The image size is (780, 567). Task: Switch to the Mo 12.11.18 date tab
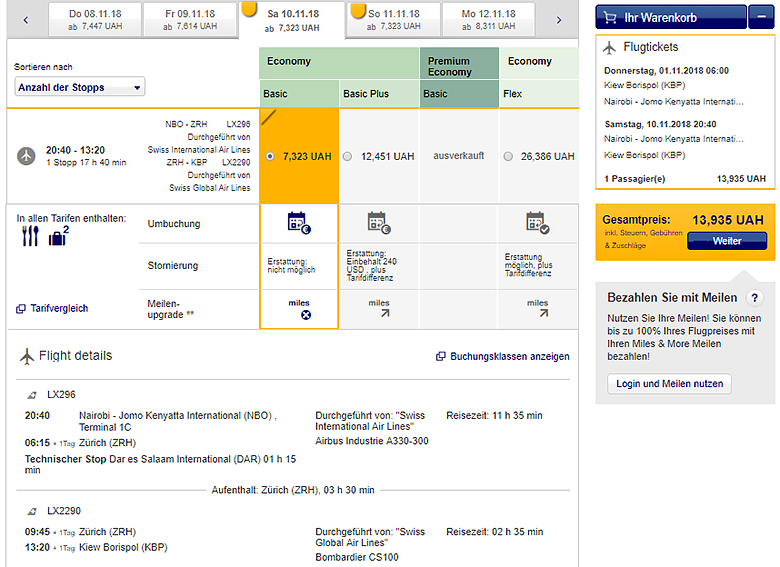pyautogui.click(x=488, y=20)
